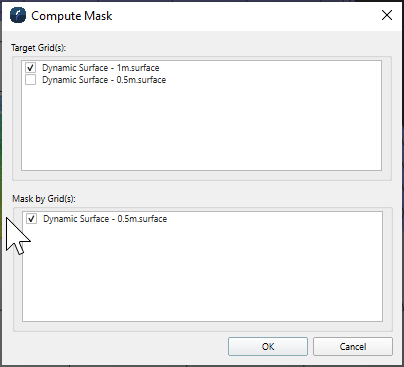Click the Target Grid(s): label

point(38,48)
